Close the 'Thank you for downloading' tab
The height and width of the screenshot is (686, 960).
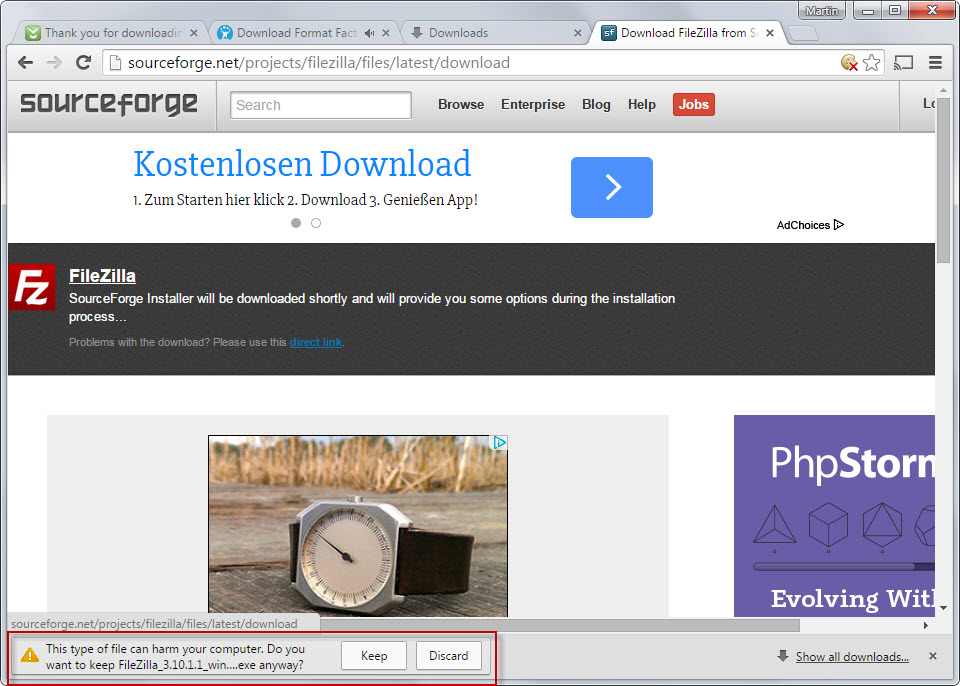193,33
